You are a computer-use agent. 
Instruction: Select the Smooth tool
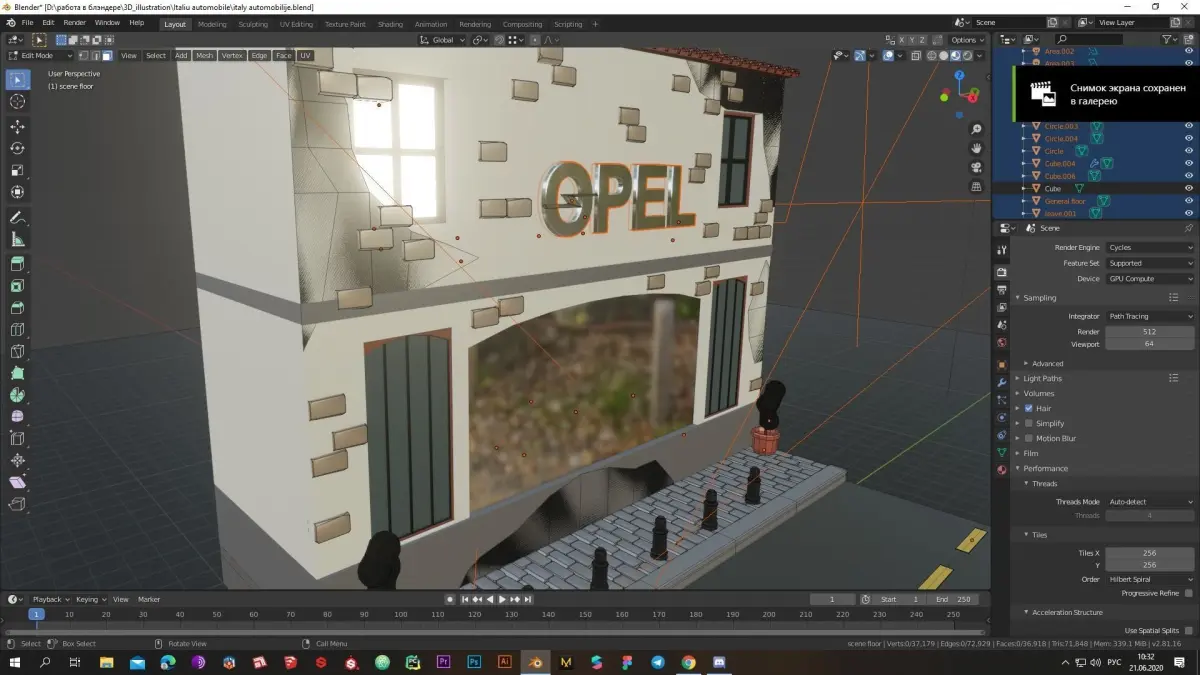[x=17, y=417]
